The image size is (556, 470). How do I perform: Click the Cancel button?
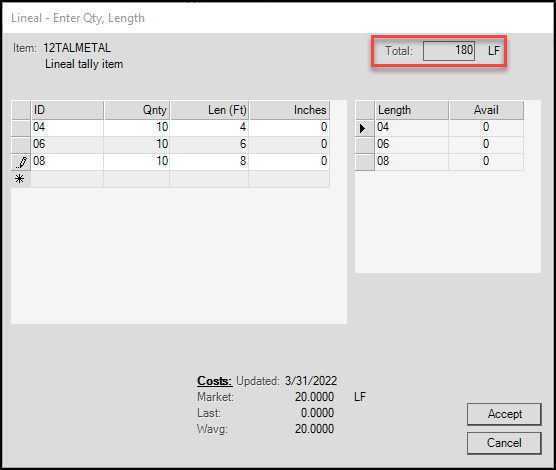504,443
